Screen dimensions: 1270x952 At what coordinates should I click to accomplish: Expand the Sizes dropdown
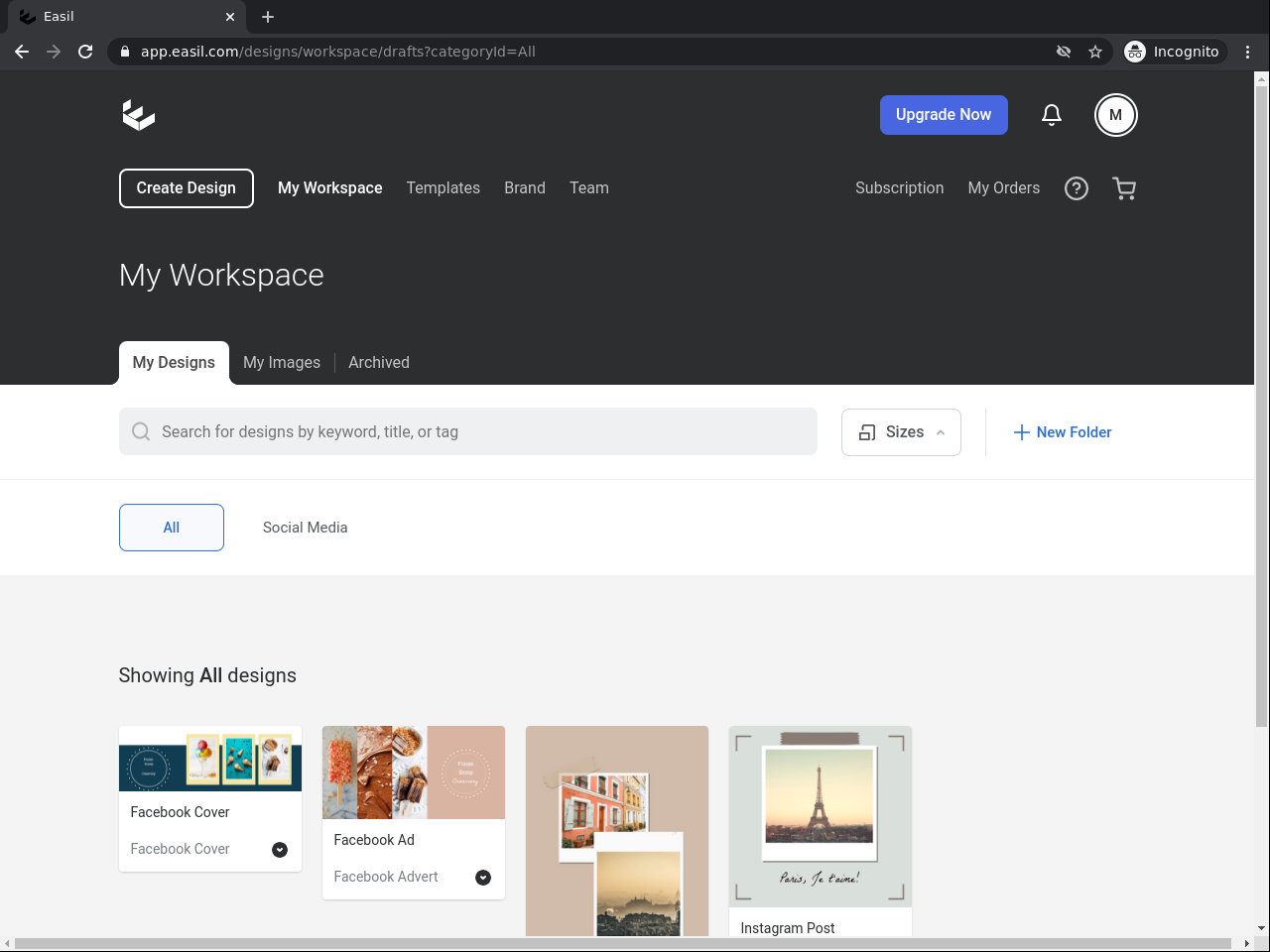[901, 432]
